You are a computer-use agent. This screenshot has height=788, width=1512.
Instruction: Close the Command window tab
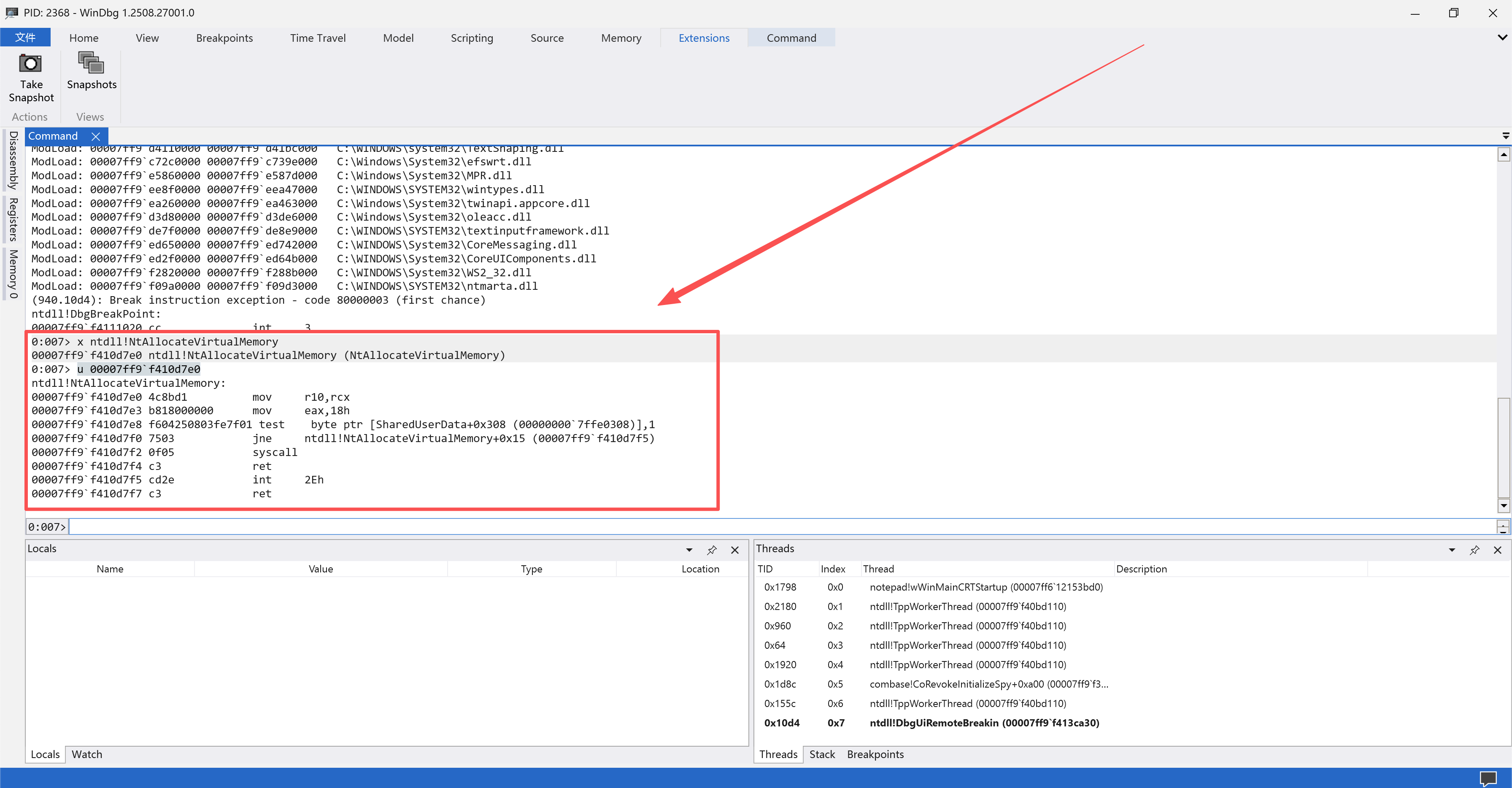point(96,136)
